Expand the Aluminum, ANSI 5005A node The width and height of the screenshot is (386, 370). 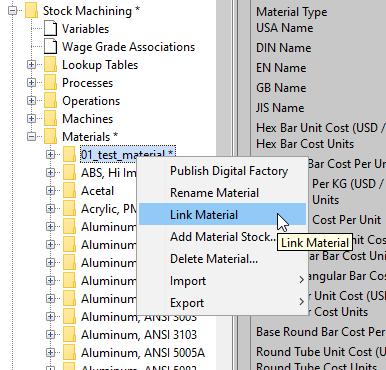pyautogui.click(x=50, y=352)
